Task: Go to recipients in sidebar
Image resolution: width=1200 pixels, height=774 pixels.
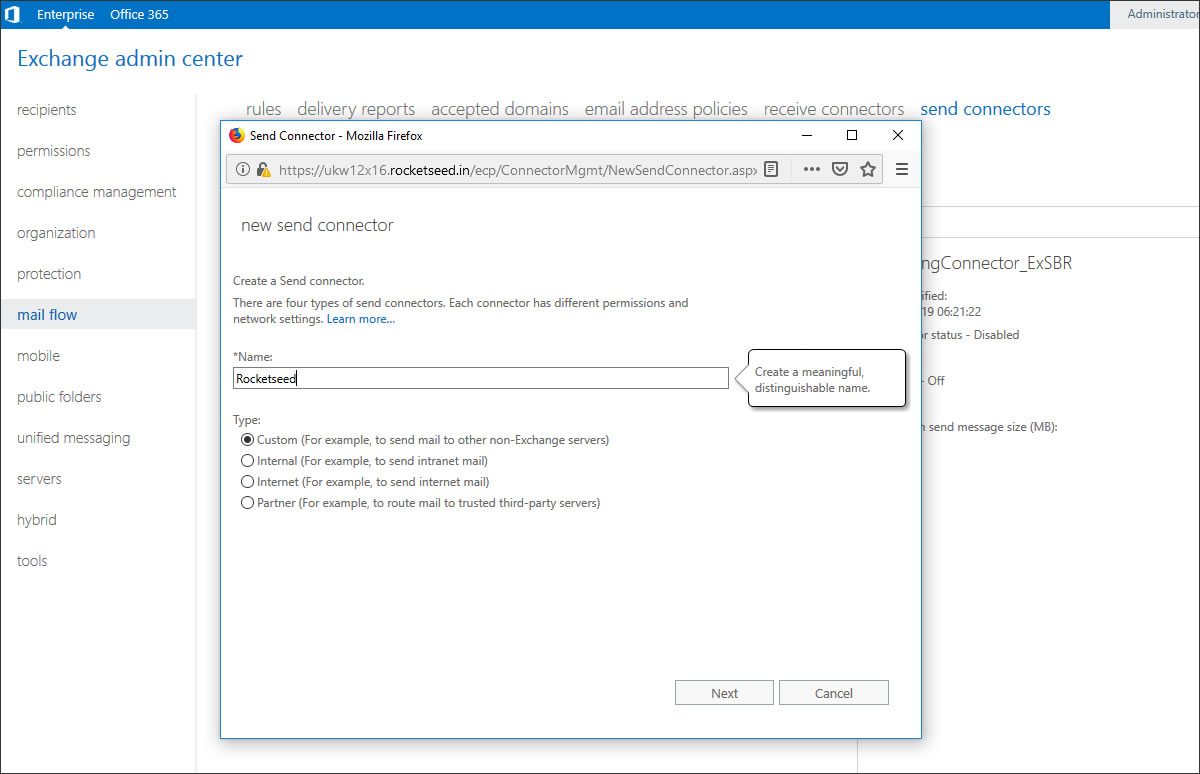Action: tap(47, 110)
